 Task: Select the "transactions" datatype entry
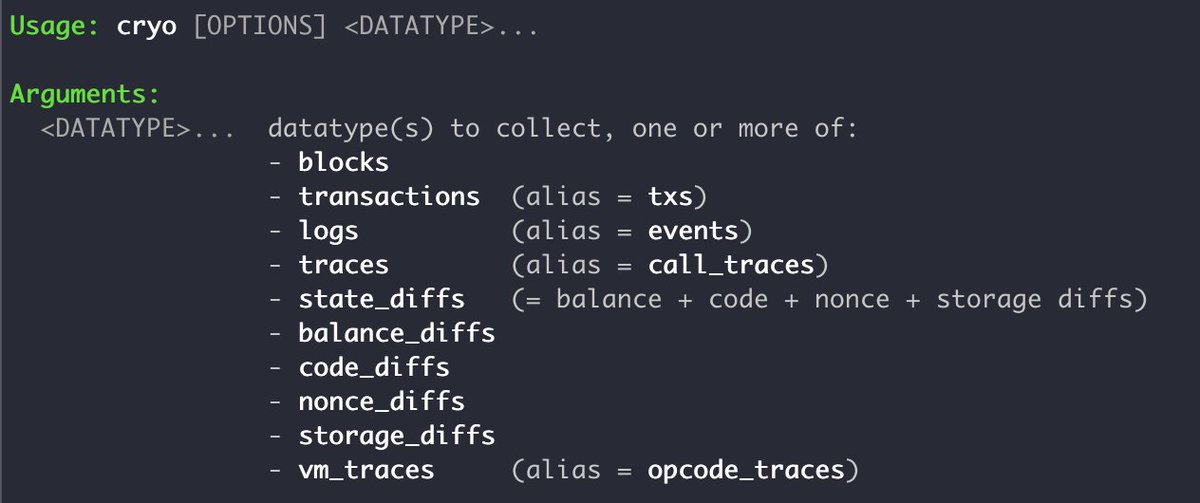(389, 197)
